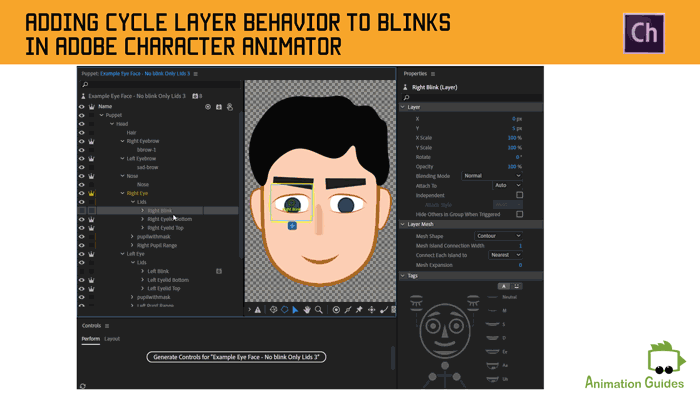Screen dimensions: 700x394
Task: Hide the Hair layer via eye icon
Action: click(x=82, y=133)
